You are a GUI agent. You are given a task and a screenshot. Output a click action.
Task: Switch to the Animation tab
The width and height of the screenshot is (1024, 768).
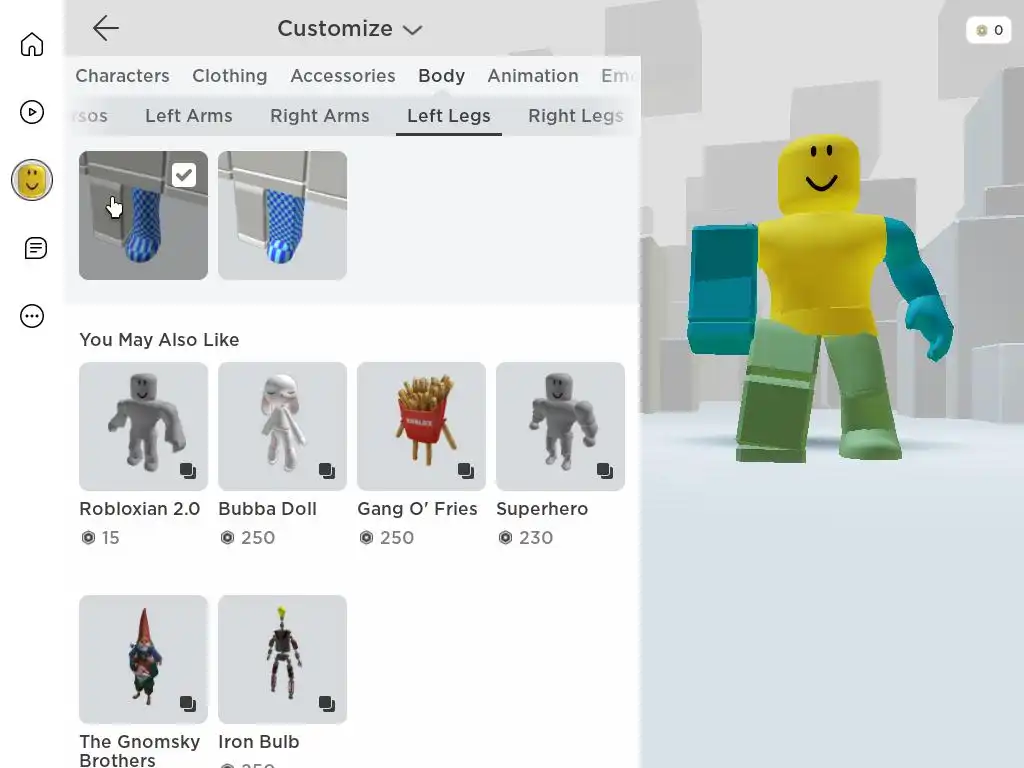point(533,76)
